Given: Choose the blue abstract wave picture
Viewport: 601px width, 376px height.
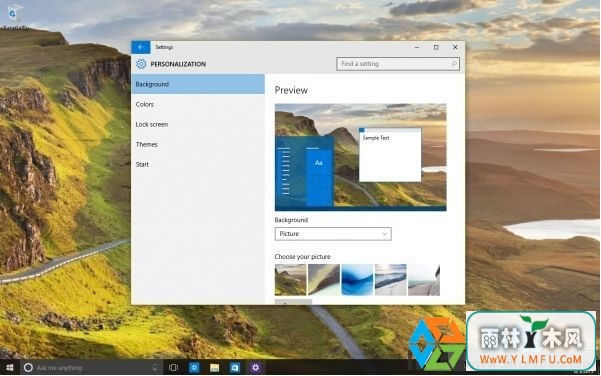Looking at the screenshot, I should pyautogui.click(x=357, y=280).
